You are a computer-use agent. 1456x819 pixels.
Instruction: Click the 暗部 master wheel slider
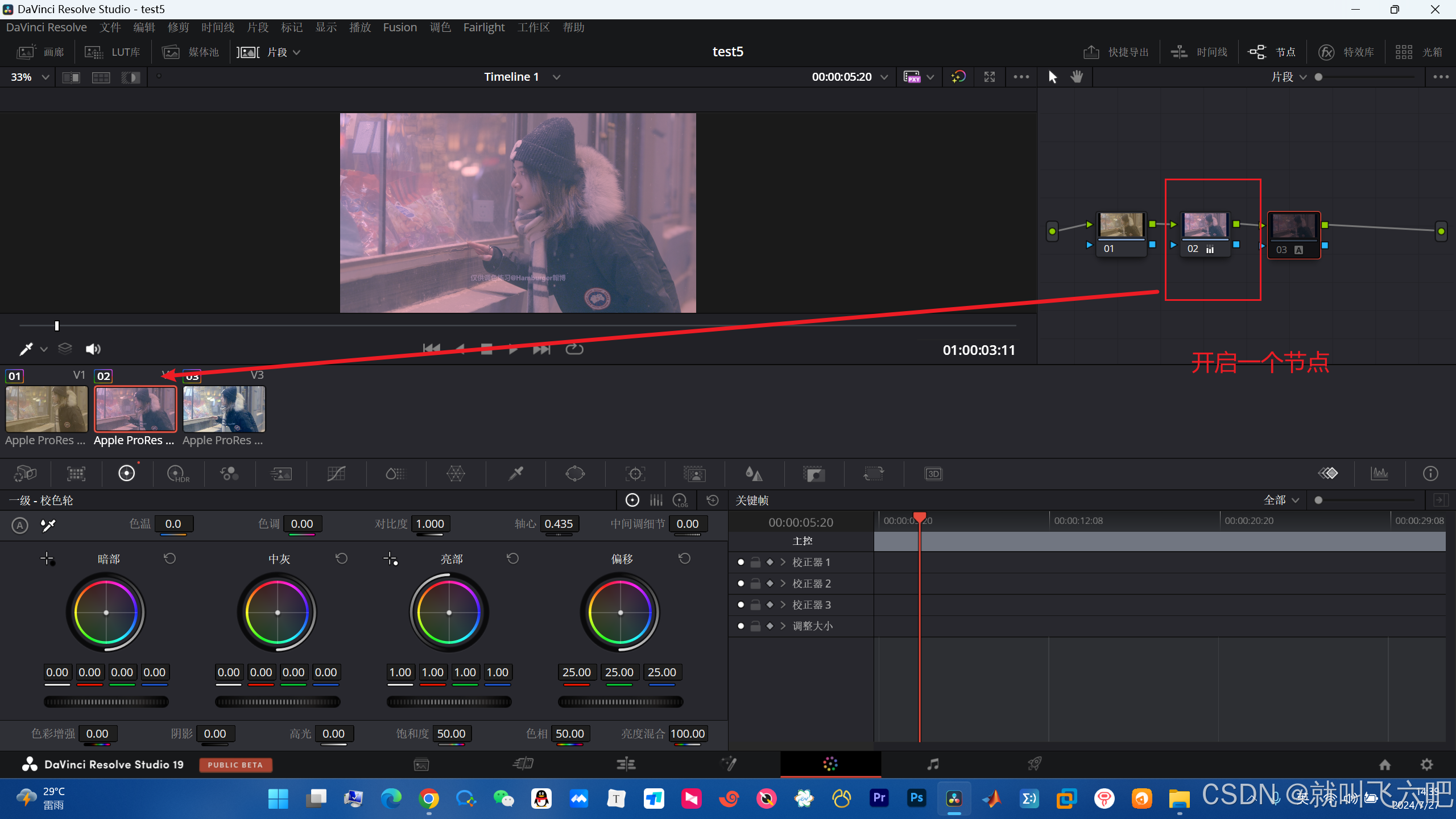tap(106, 702)
